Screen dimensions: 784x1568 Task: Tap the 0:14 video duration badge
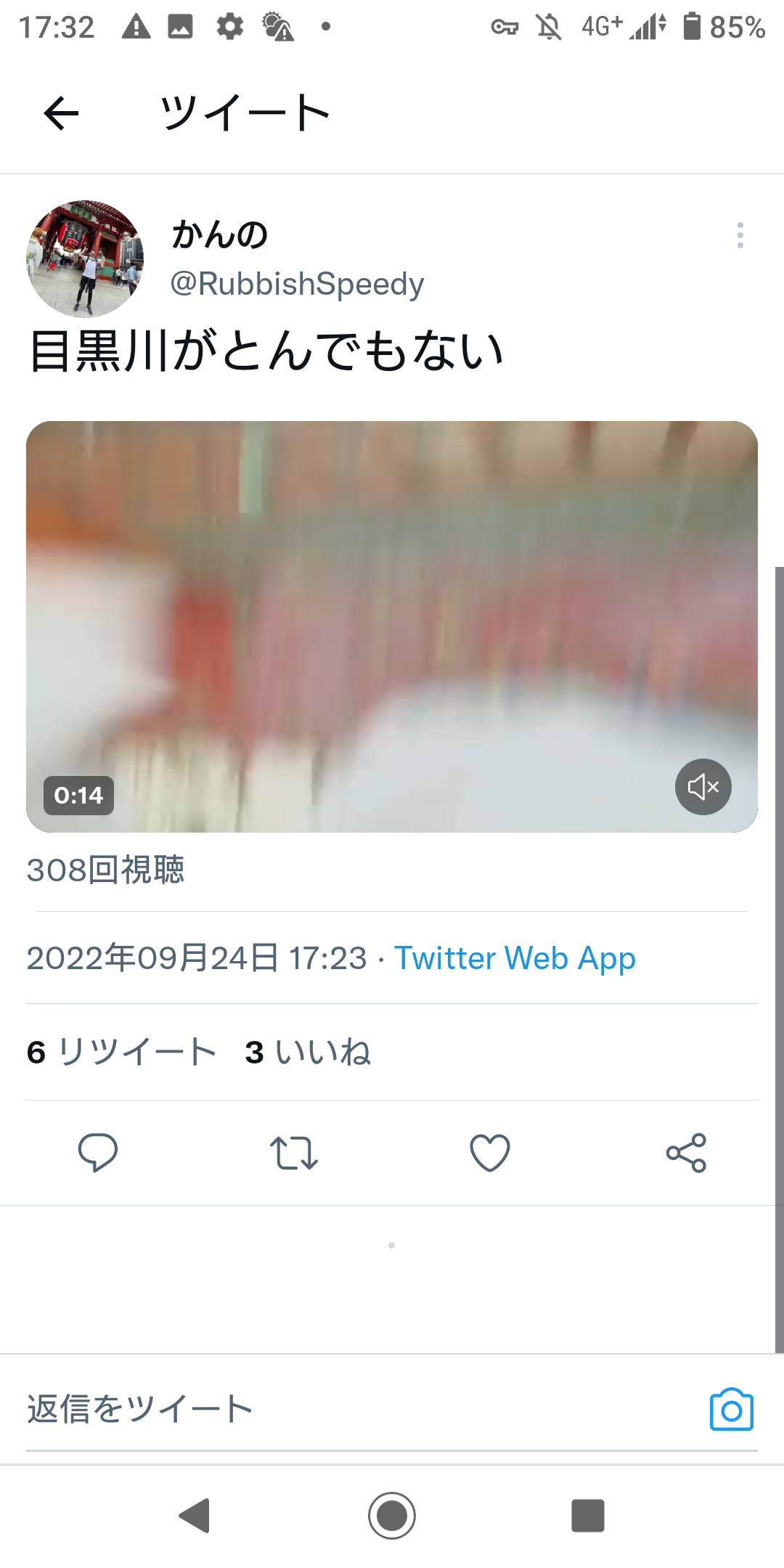(x=78, y=796)
